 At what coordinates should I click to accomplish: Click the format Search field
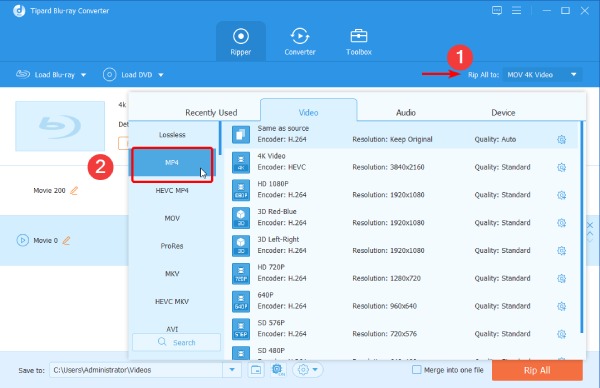(176, 342)
